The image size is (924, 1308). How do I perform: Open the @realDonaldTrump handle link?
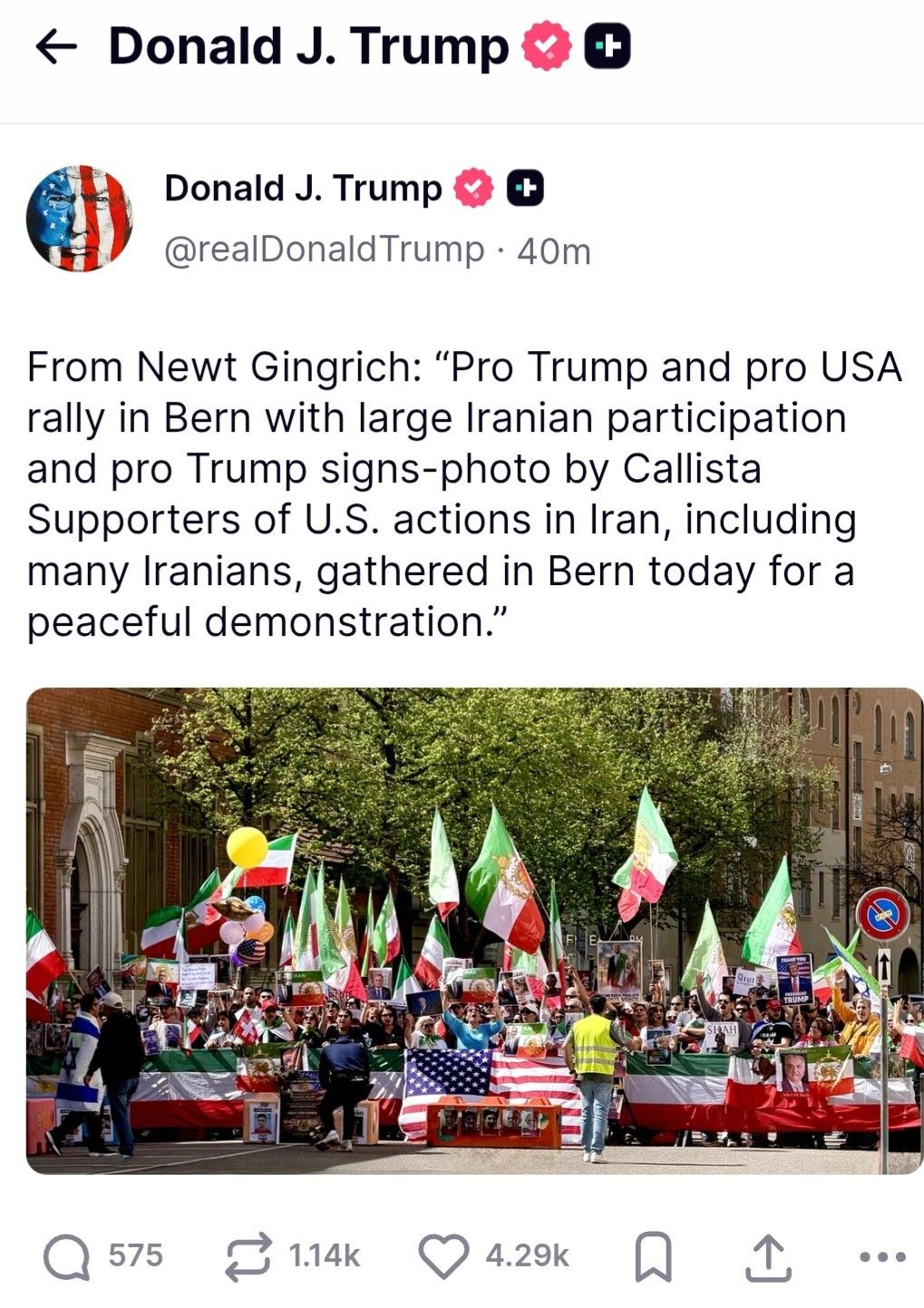pos(324,249)
